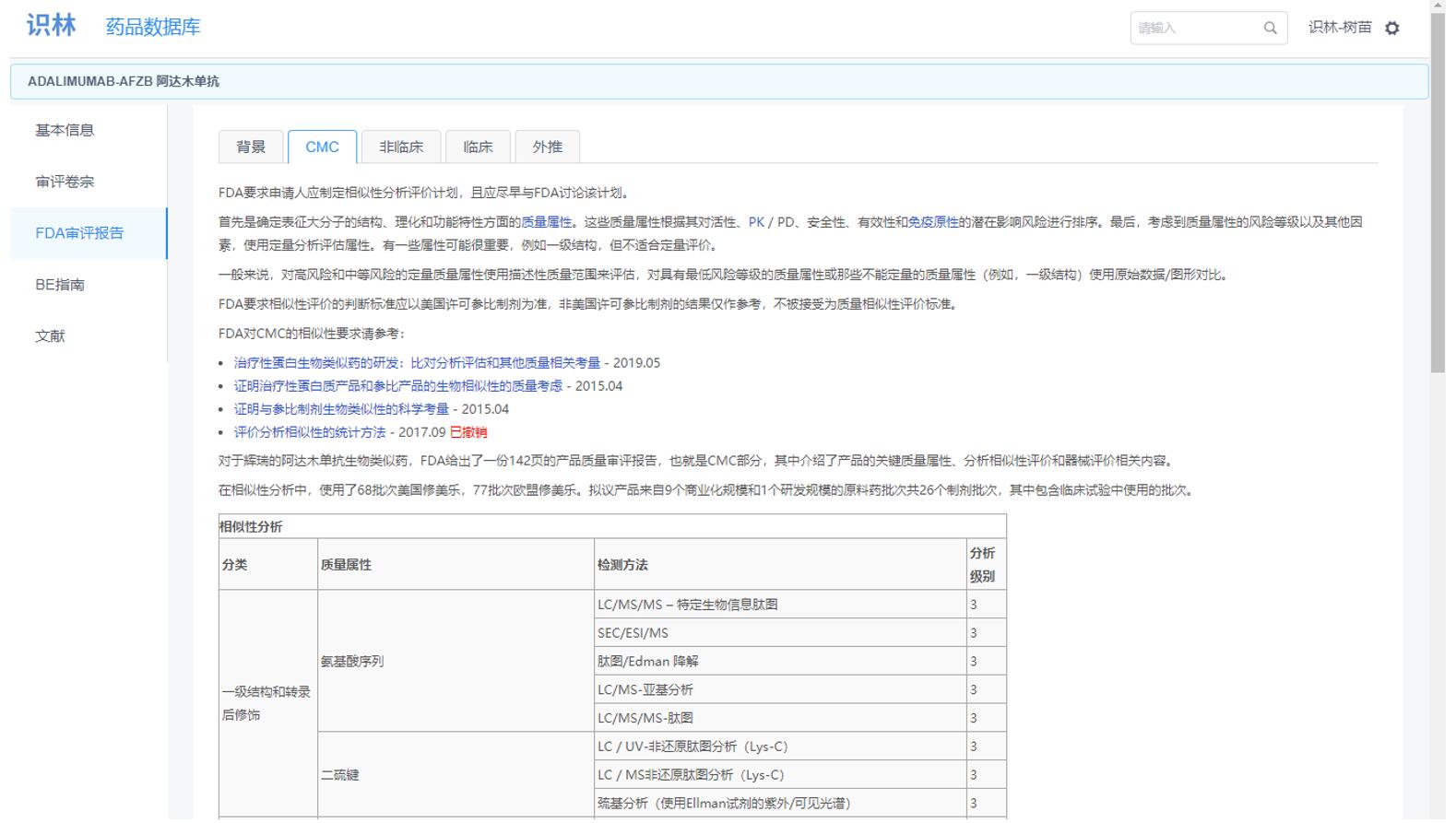Screen dimensions: 1456x823
Task: Open the 药品数据库 home link
Action: point(153,27)
